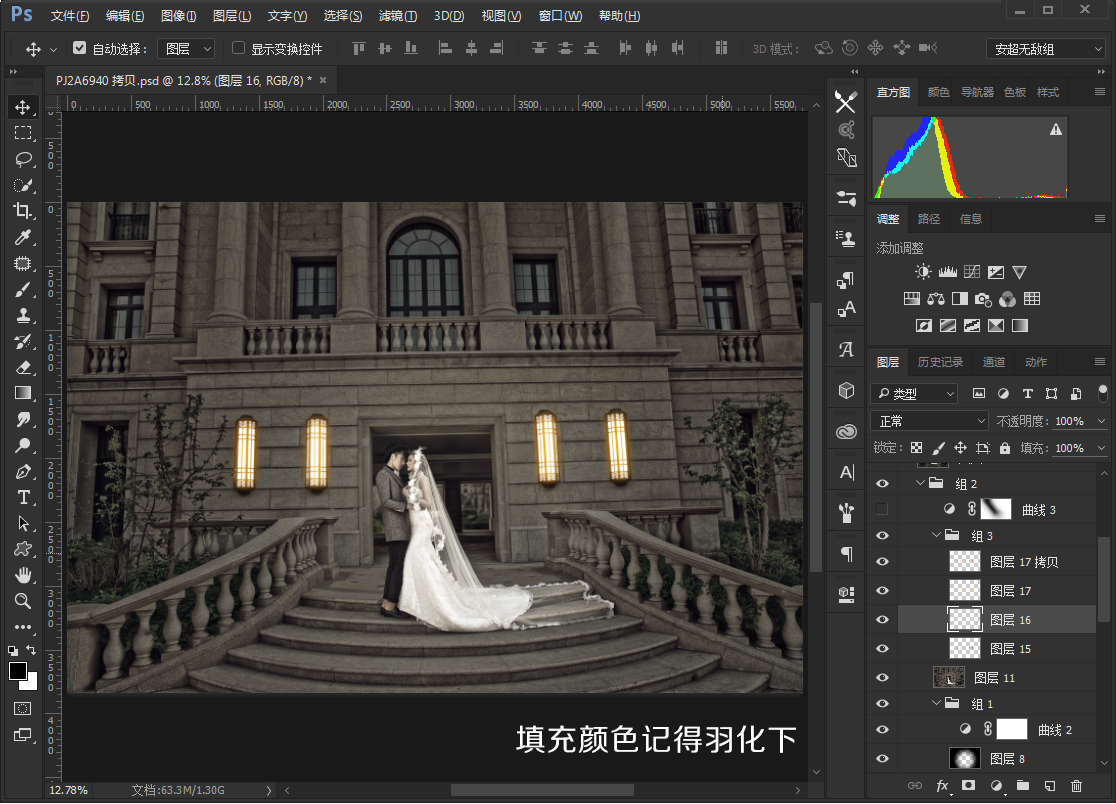Select the Hand tool

(23, 575)
